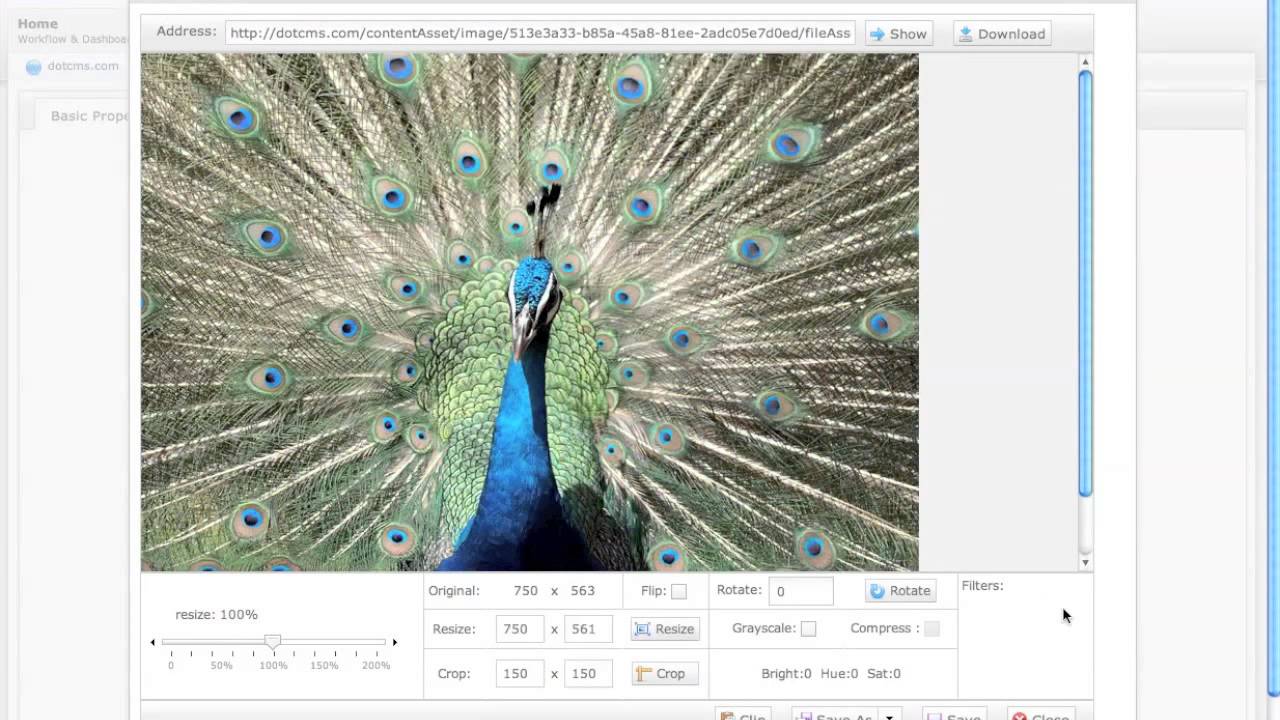This screenshot has height=720, width=1280.
Task: Enable the Grayscale checkbox
Action: pyautogui.click(x=808, y=629)
